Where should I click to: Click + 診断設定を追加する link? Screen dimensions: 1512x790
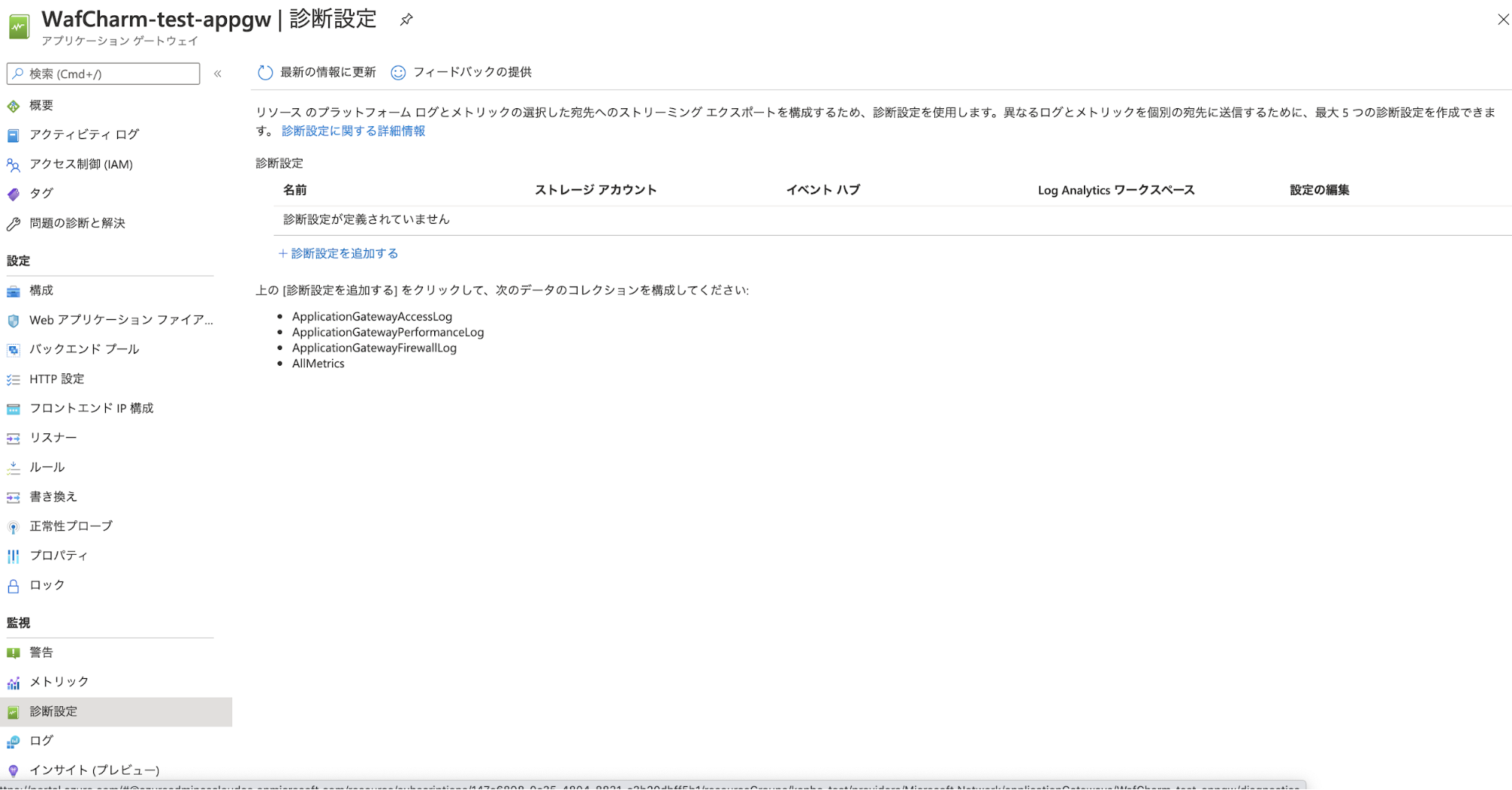click(x=338, y=253)
